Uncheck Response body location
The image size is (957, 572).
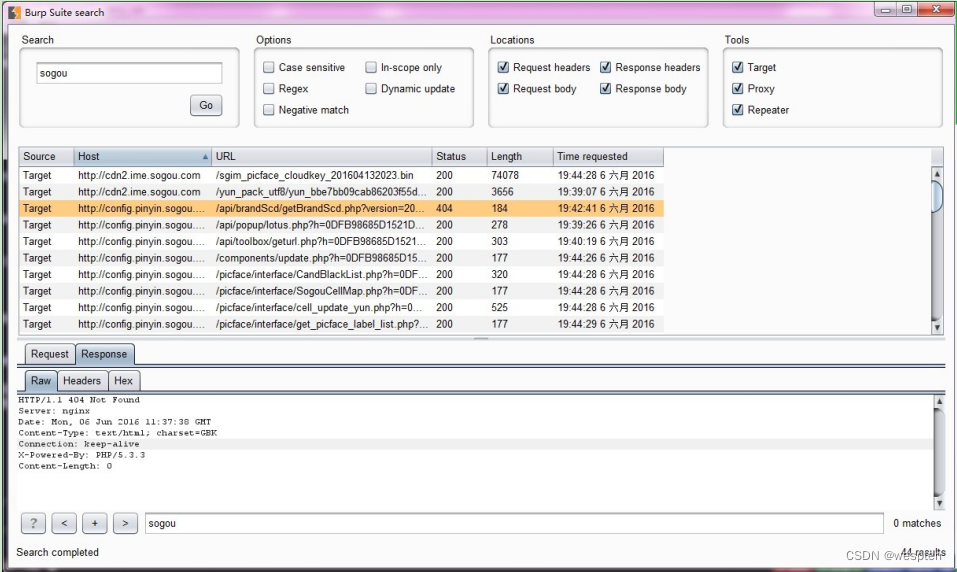(605, 89)
